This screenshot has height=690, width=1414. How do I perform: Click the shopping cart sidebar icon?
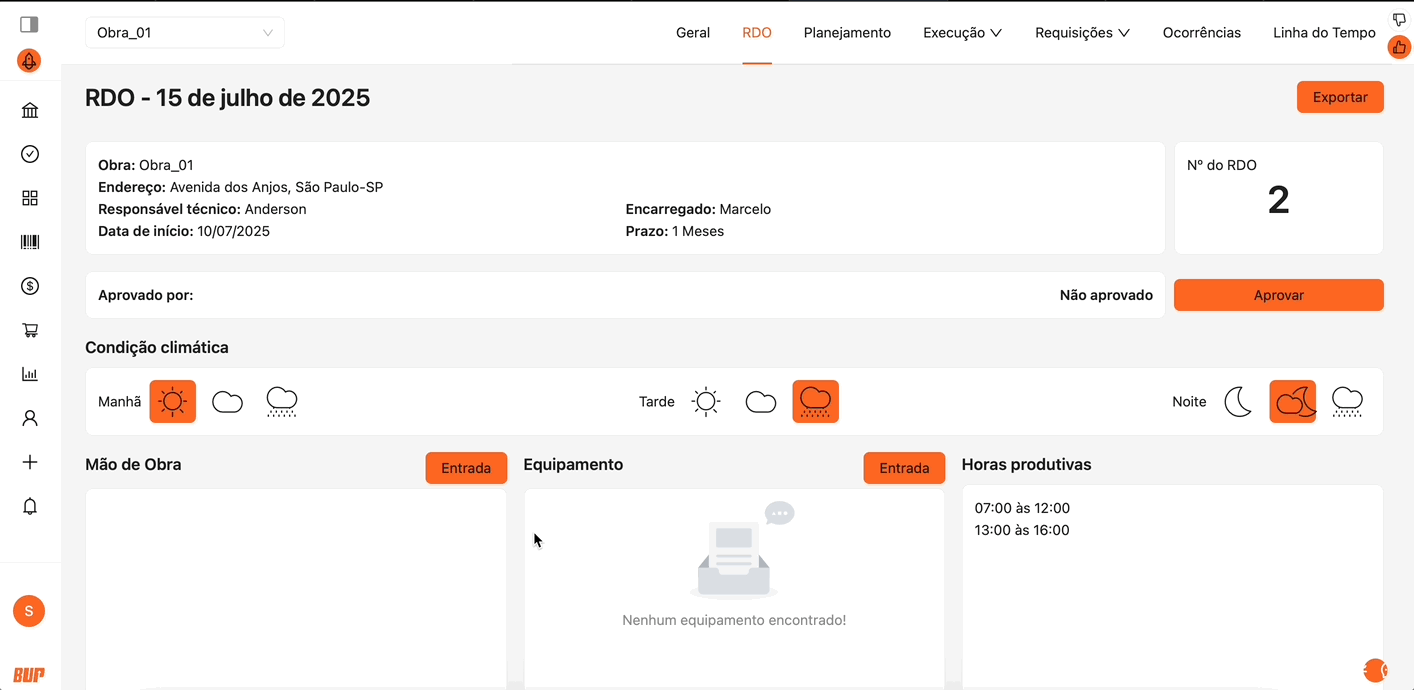point(30,330)
